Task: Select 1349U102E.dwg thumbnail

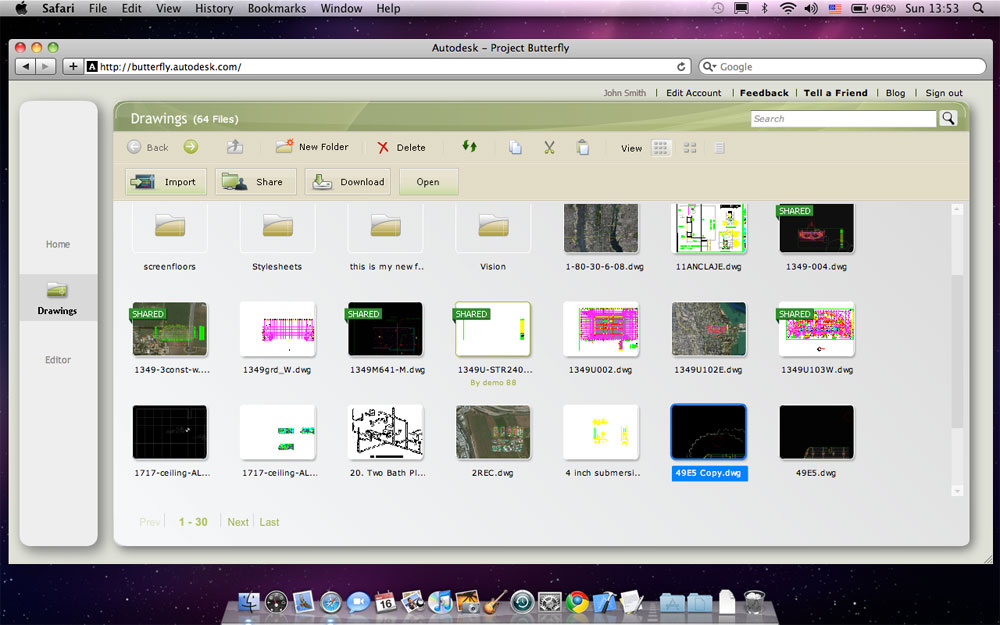Action: click(709, 329)
